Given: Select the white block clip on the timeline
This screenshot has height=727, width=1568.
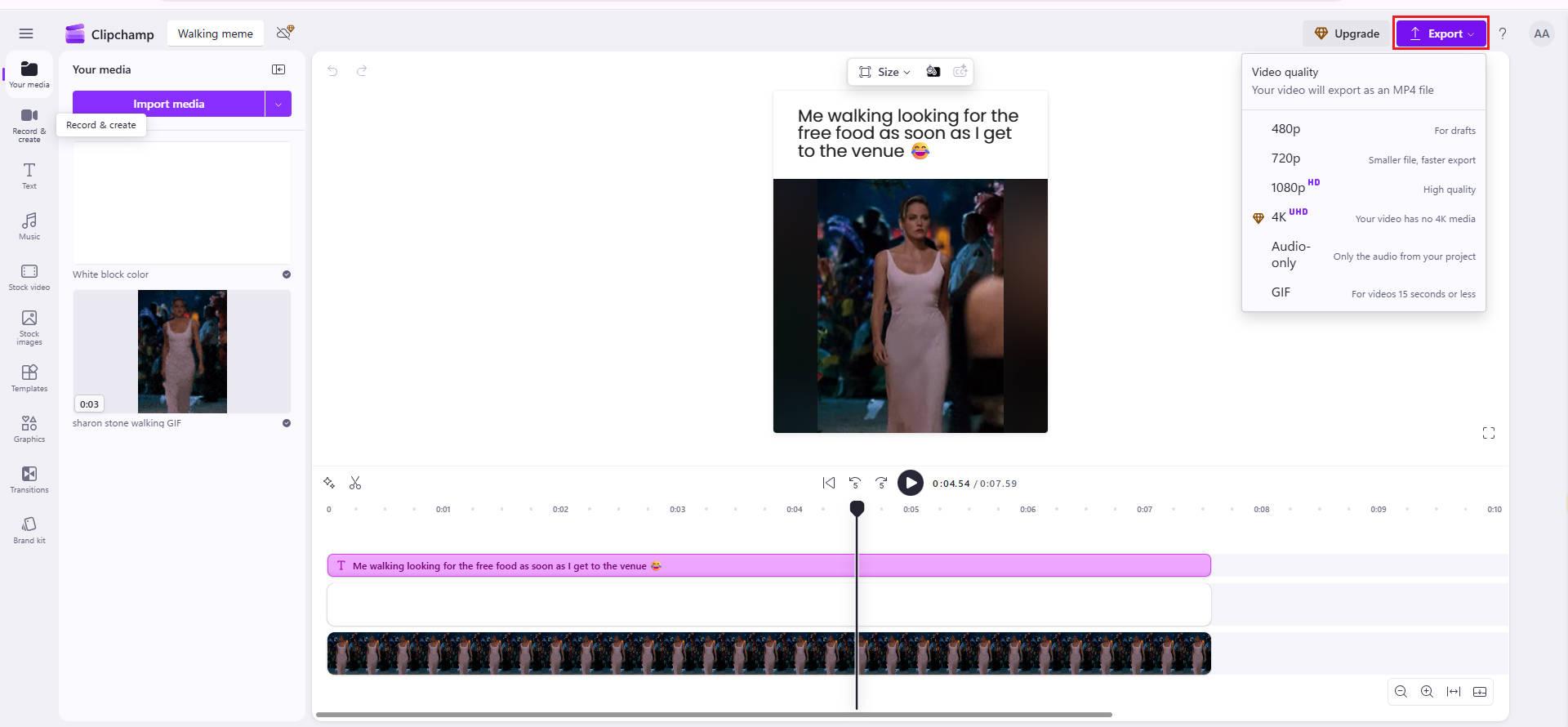Looking at the screenshot, I should [x=768, y=604].
